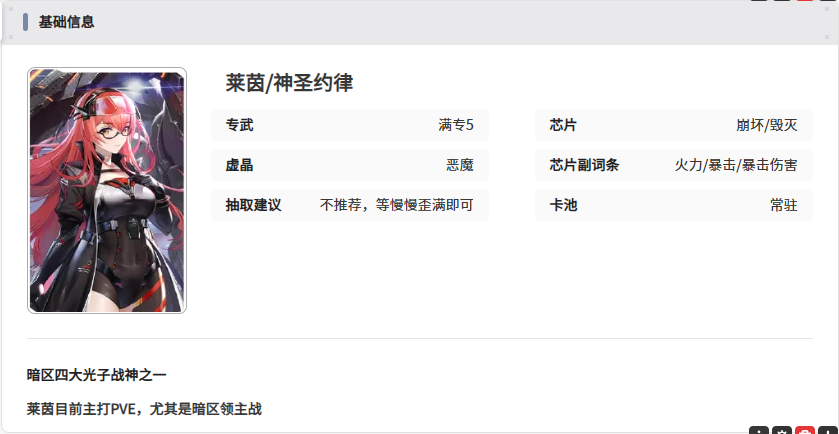The height and width of the screenshot is (434, 839).
Task: Click the 抽取建议 label
Action: tap(253, 205)
